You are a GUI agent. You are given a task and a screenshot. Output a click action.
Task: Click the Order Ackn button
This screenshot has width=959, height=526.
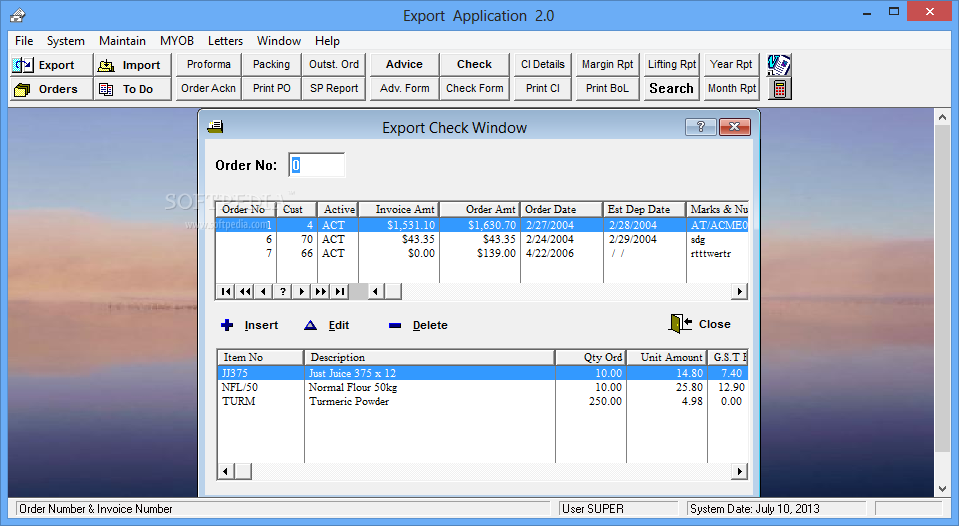[x=209, y=88]
